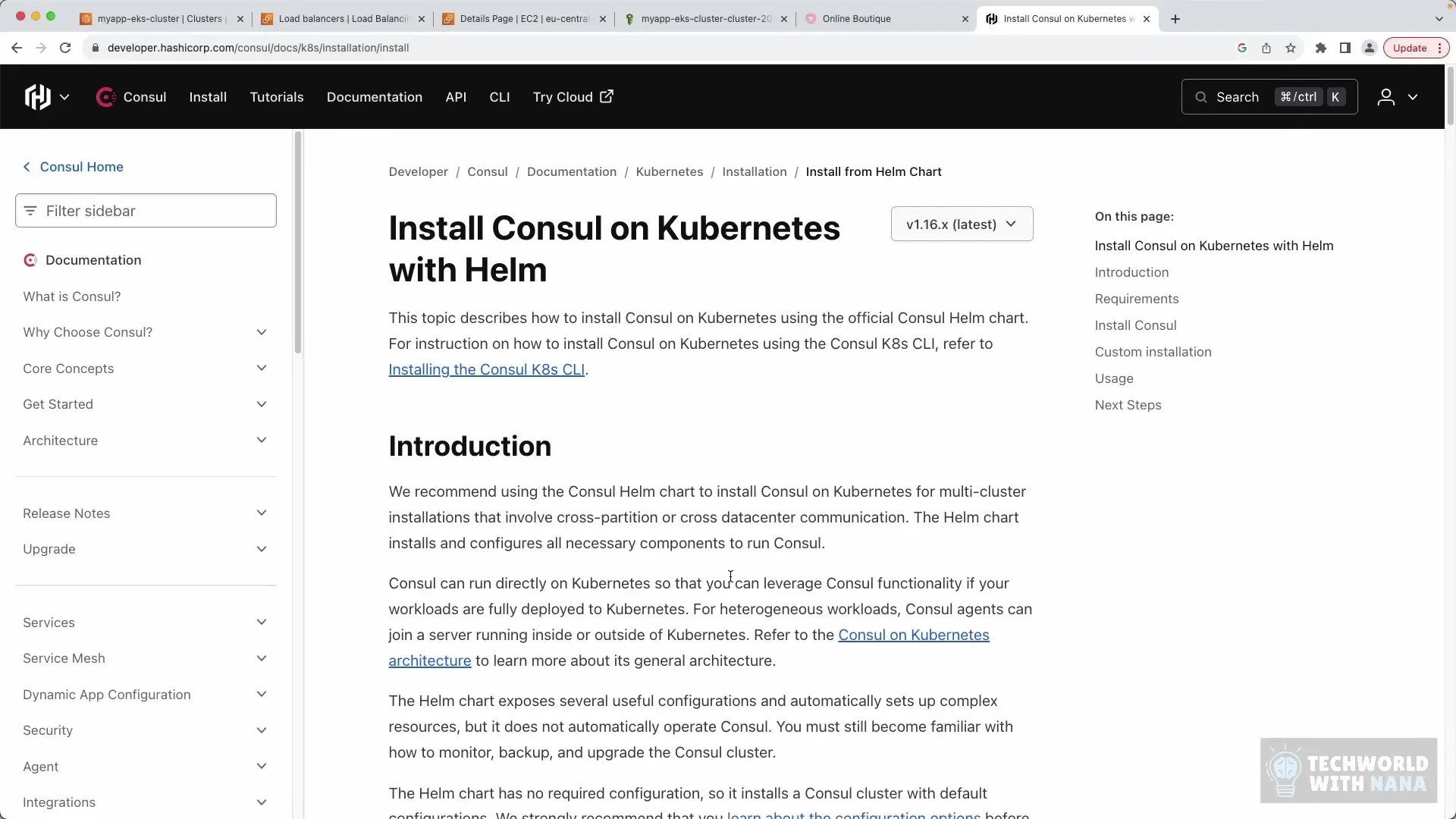
Task: Click Install Consul on Kubernetes with Helm outline entry
Action: pyautogui.click(x=1213, y=246)
